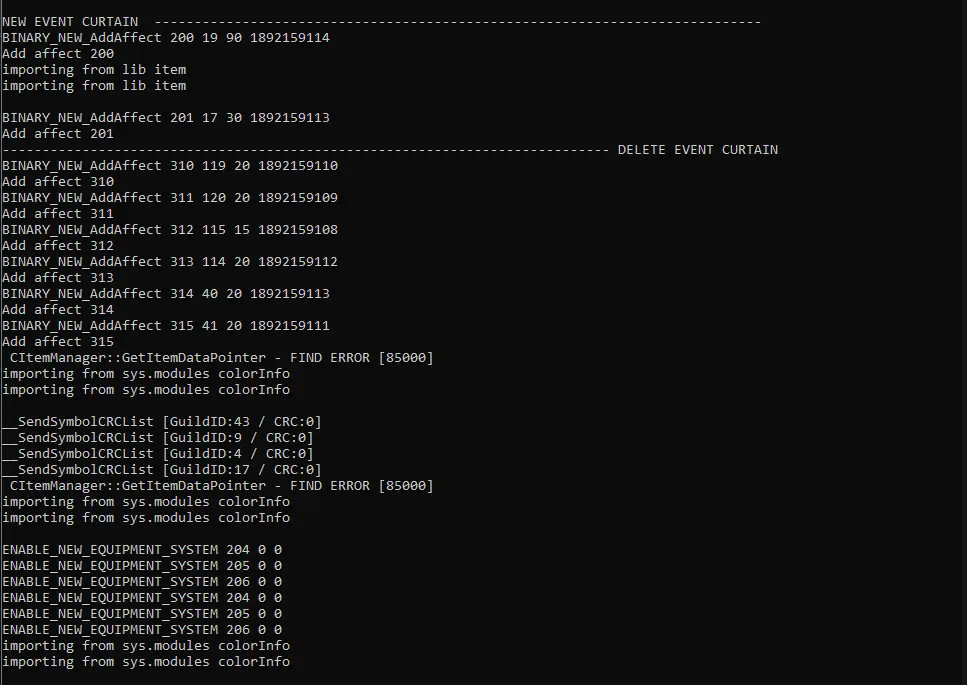967x685 pixels.
Task: Click the SendSymbolCRCList GuildID:9 line
Action: (157, 438)
